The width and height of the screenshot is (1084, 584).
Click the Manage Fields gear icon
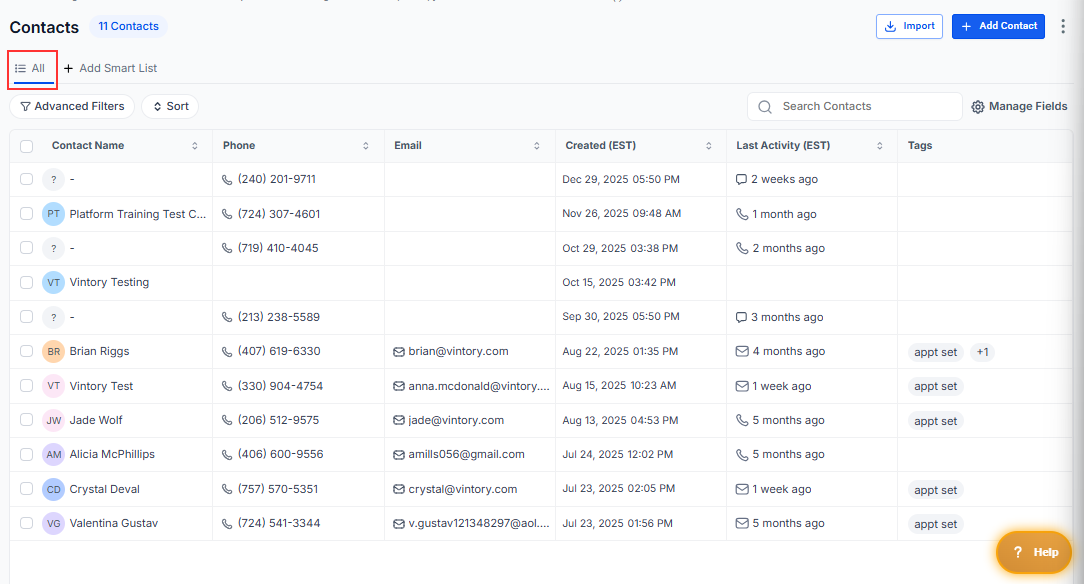pos(978,107)
